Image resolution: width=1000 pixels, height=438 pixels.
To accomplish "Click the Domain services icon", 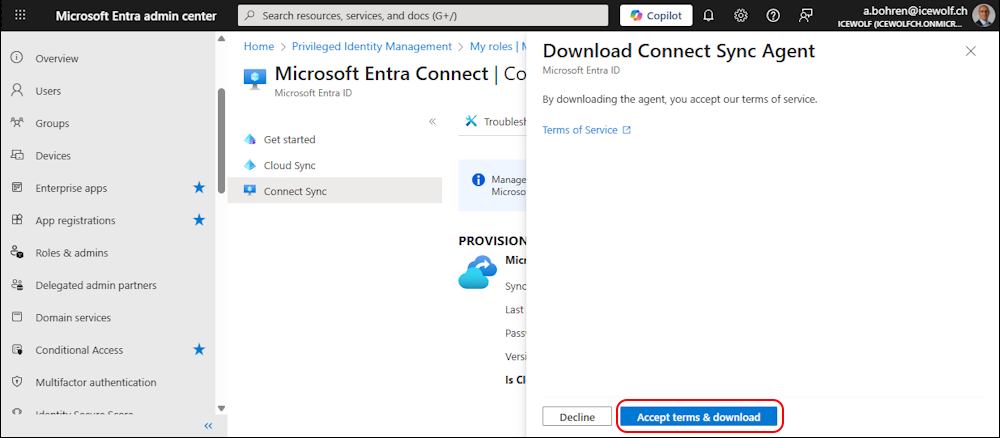I will pyautogui.click(x=17, y=317).
